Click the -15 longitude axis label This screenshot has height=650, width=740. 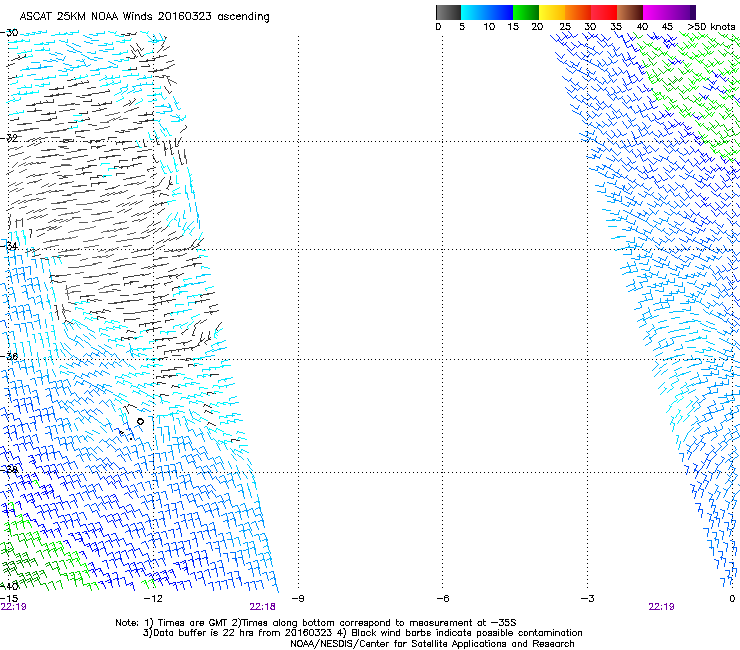coord(9,598)
